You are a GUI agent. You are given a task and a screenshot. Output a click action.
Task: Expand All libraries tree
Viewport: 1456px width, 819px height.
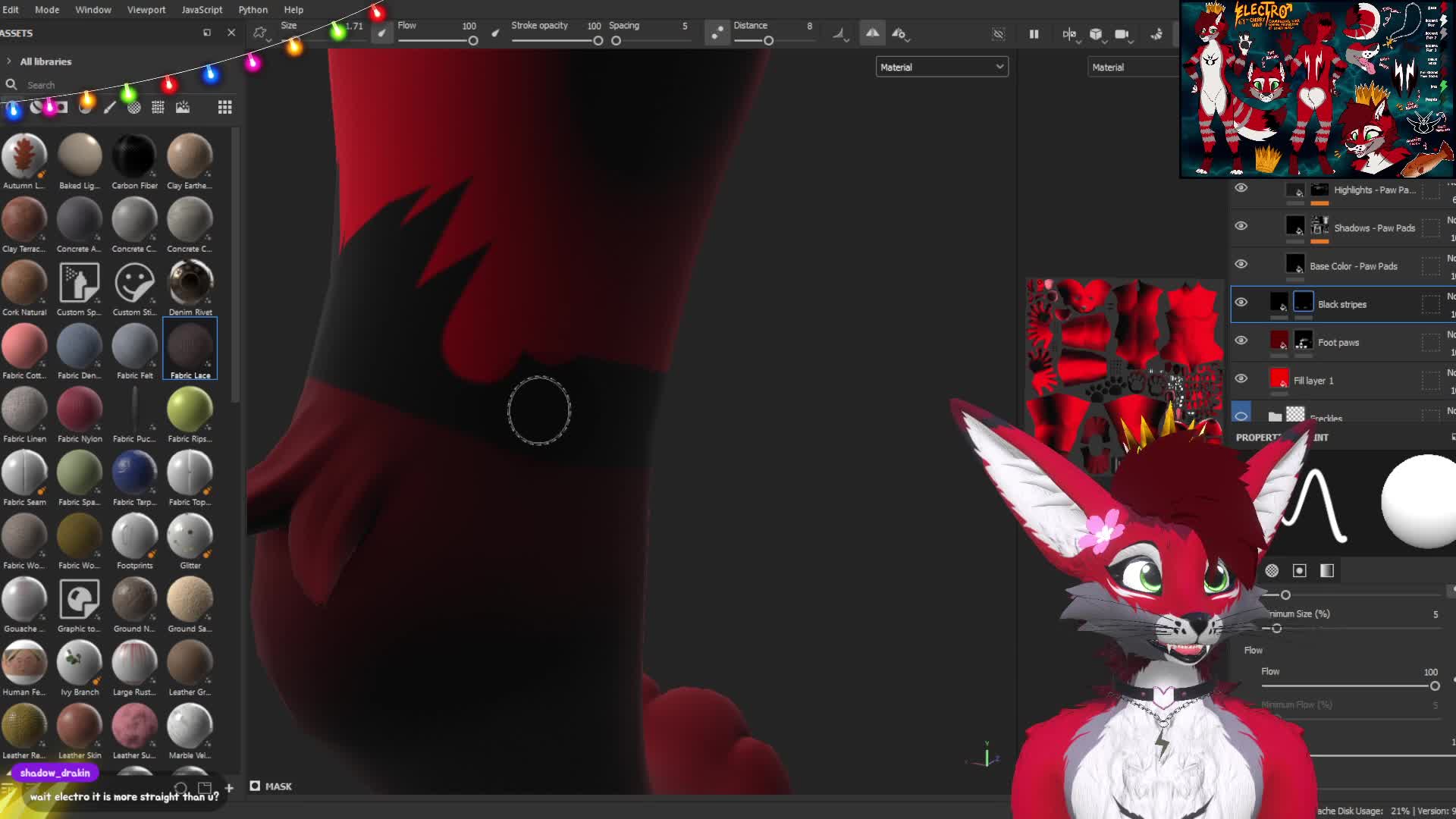(x=8, y=61)
